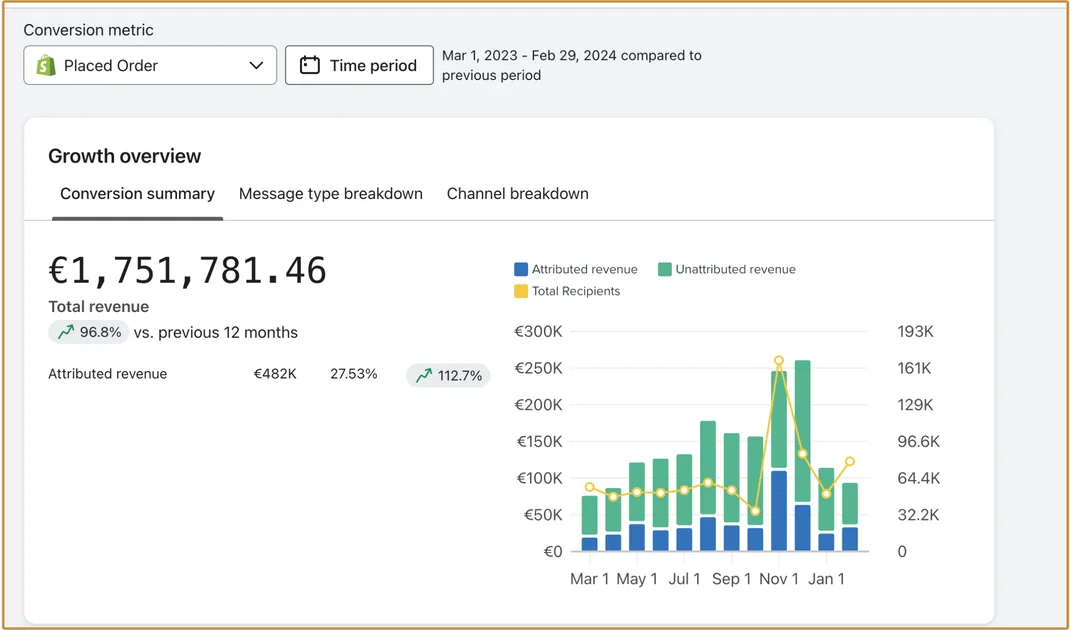Toggle Total Recipients legend label
Screen dimensions: 1071x630
pos(576,291)
